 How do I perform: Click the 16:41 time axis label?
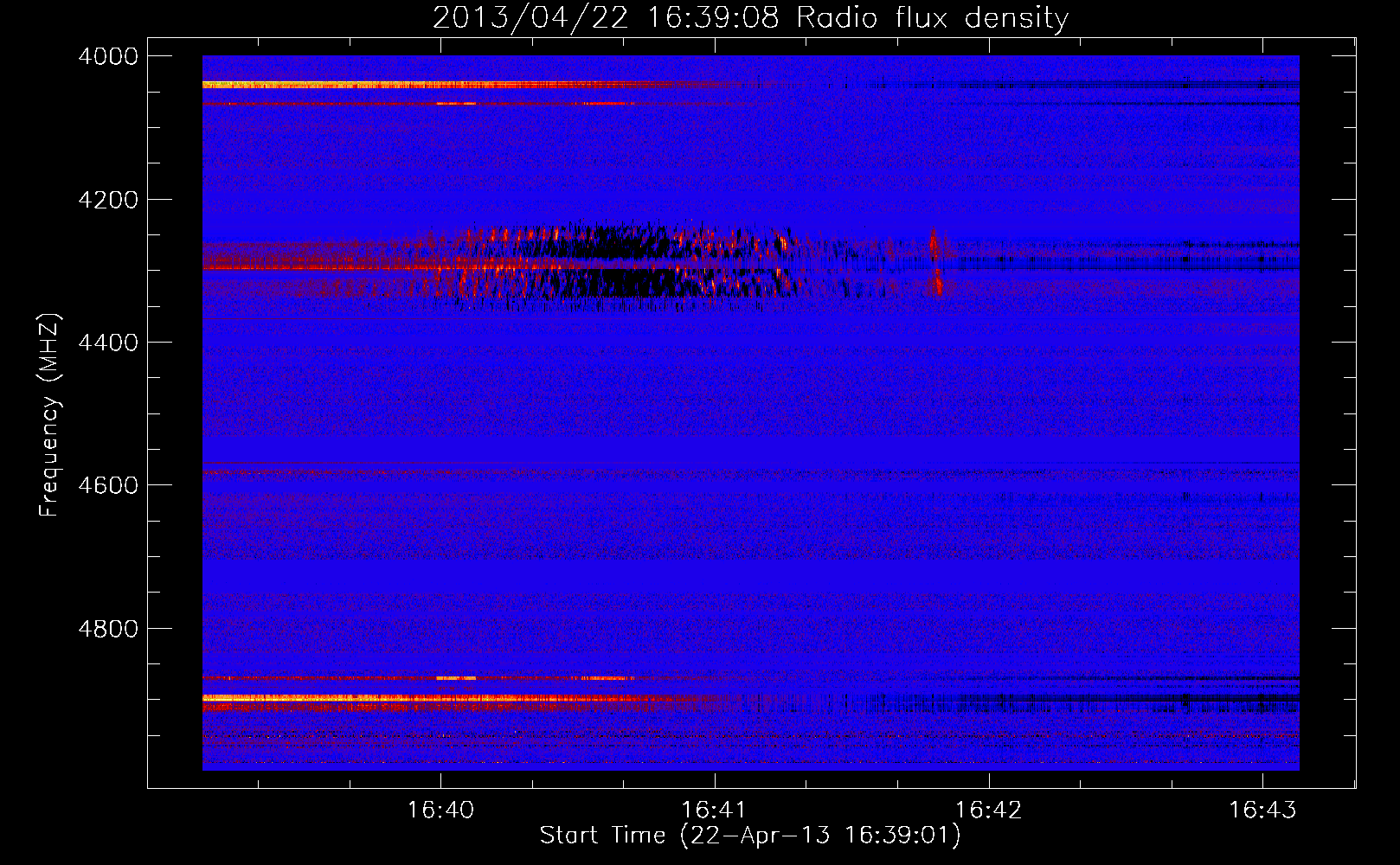point(714,810)
